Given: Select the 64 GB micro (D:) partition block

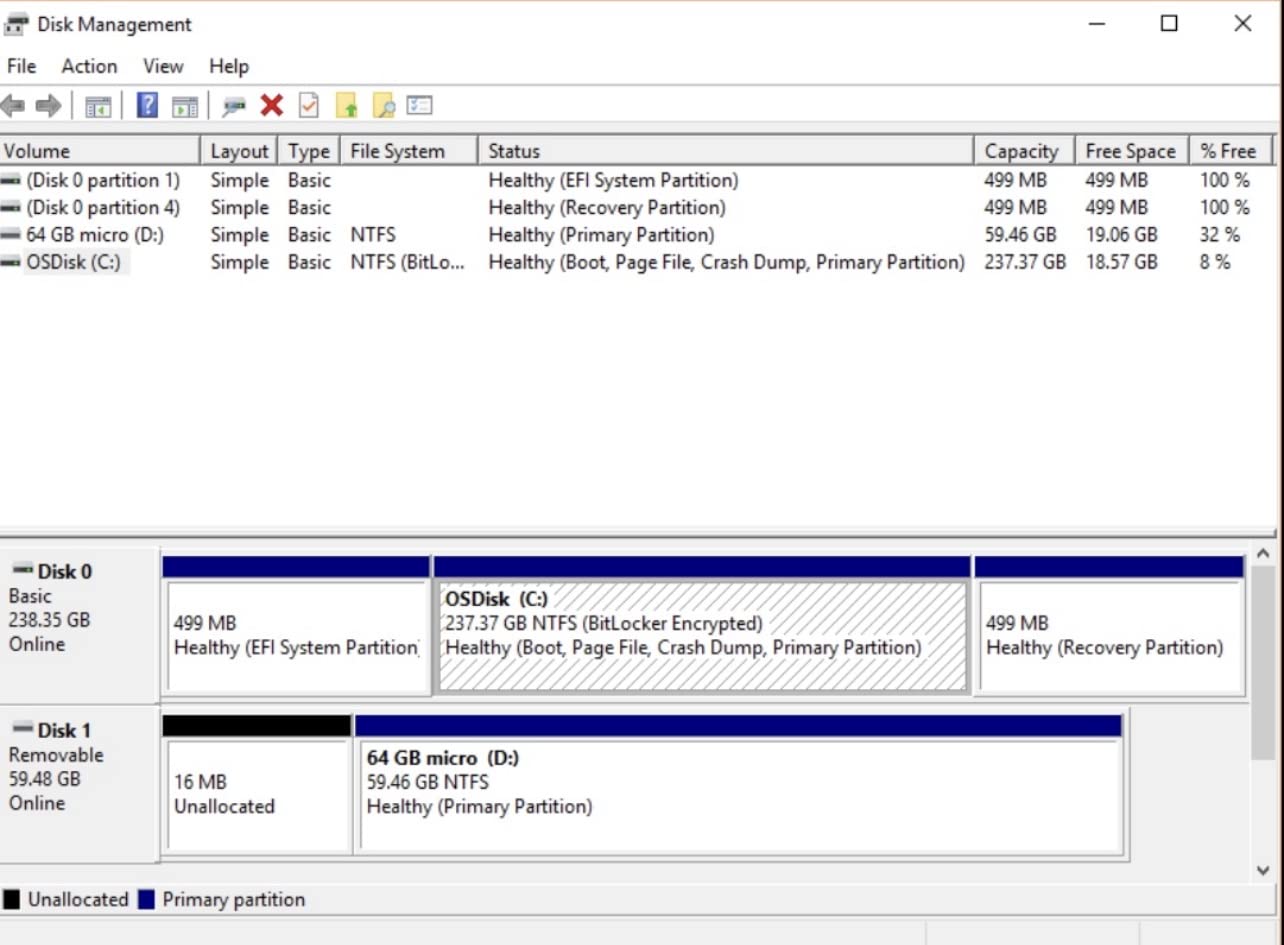Looking at the screenshot, I should 739,785.
